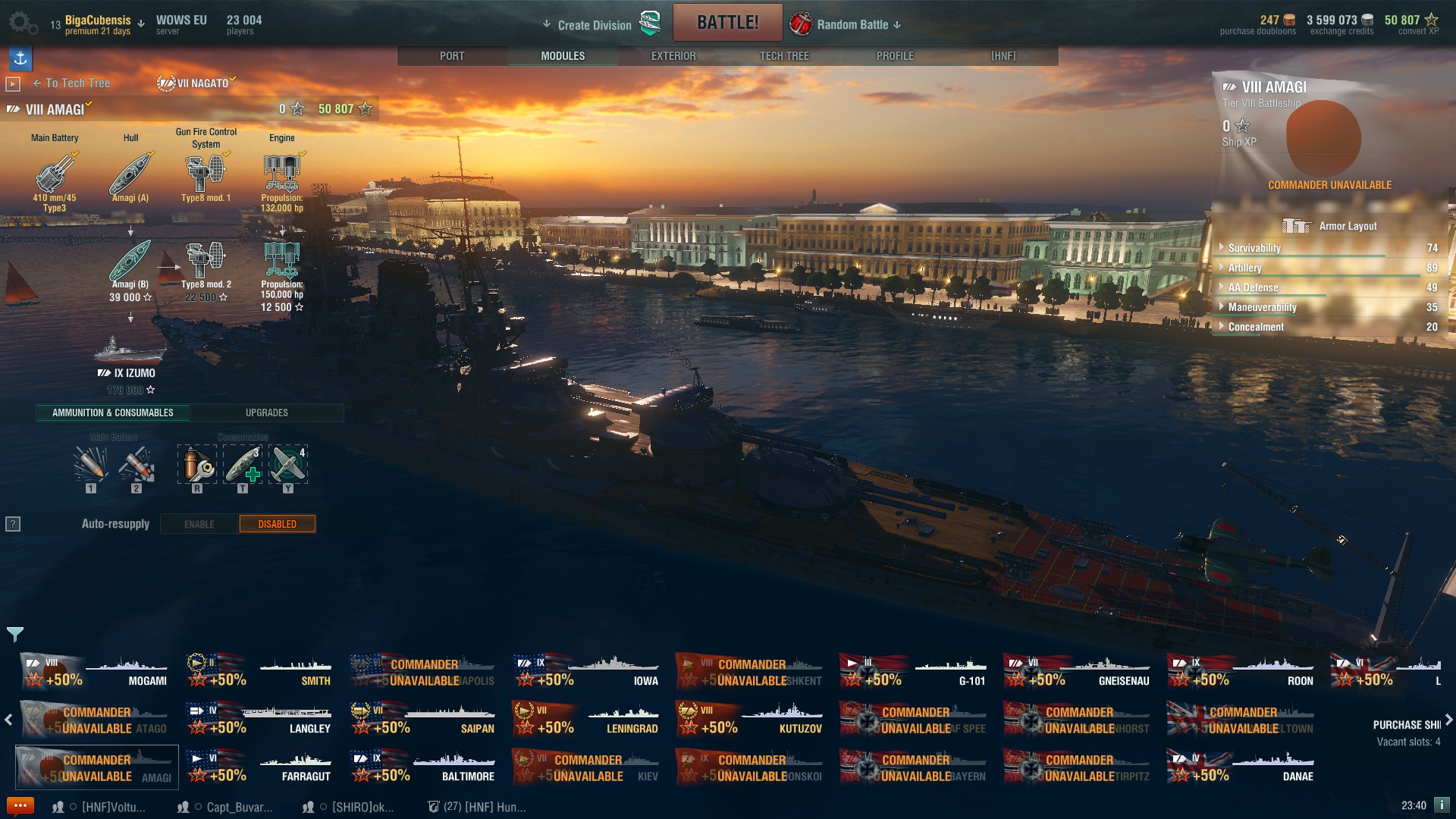Open the ship carousel filter funnel
Viewport: 1456px width, 819px height.
tap(15, 634)
